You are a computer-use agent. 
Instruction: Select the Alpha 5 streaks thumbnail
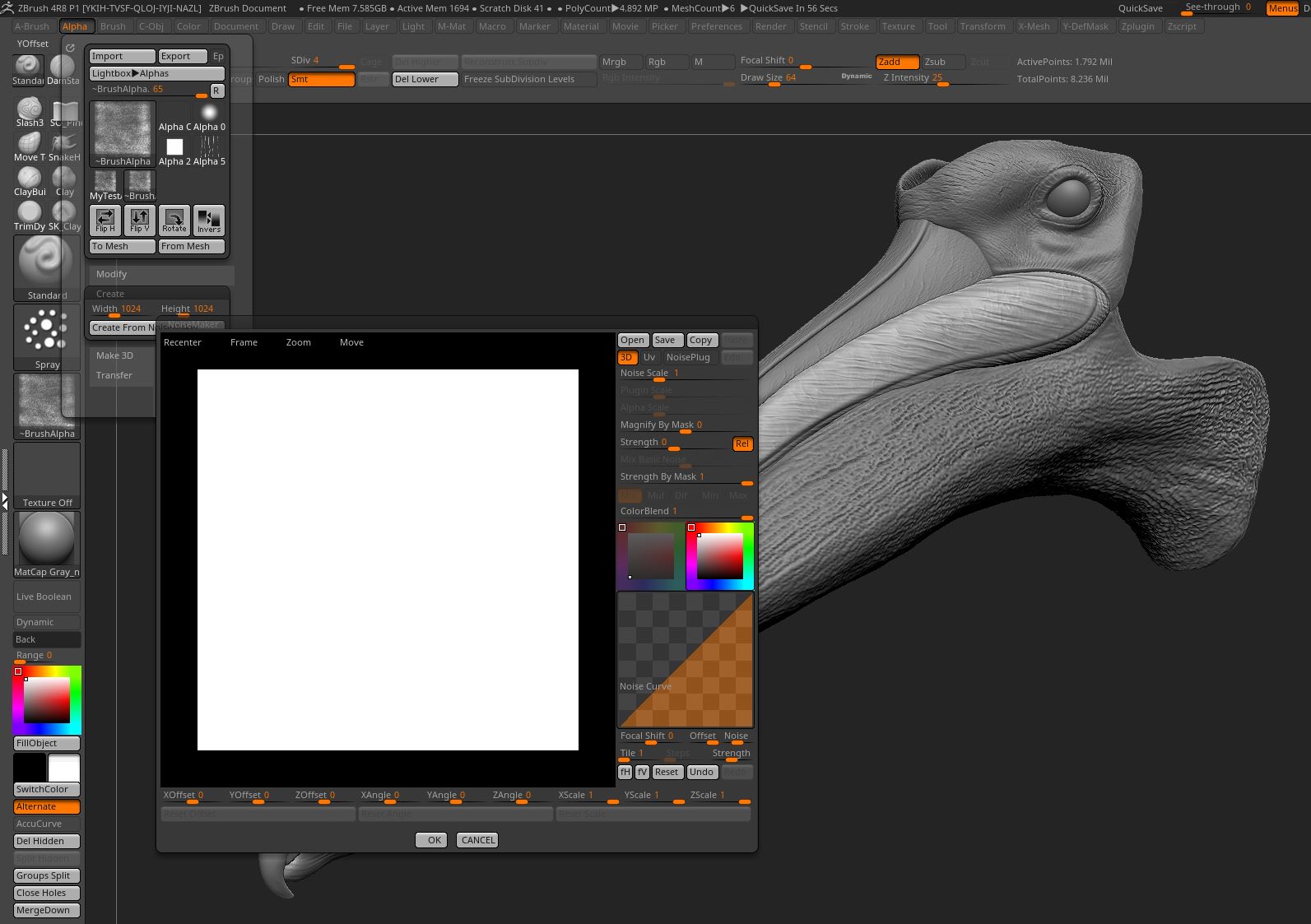[x=209, y=151]
